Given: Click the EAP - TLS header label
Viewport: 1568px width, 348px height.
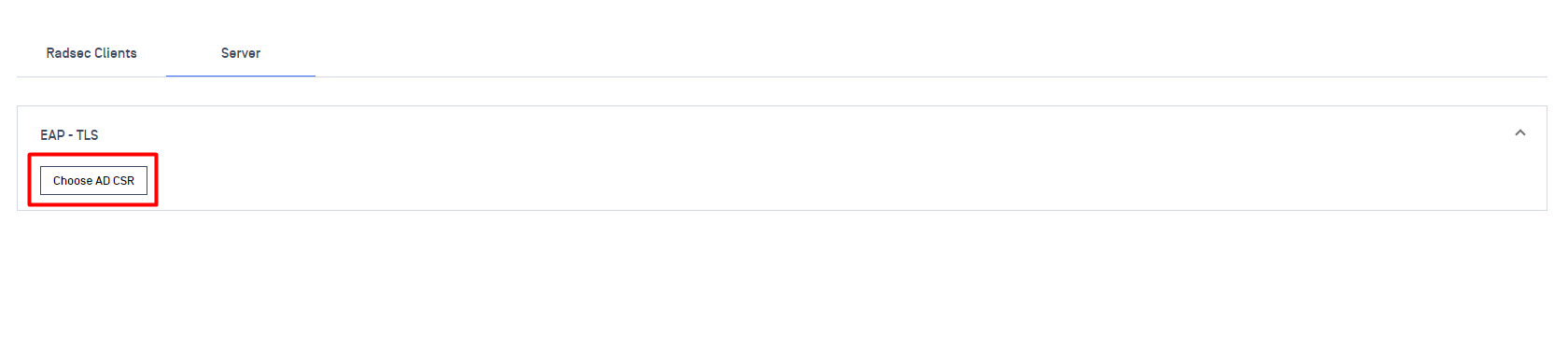Looking at the screenshot, I should pos(69,135).
